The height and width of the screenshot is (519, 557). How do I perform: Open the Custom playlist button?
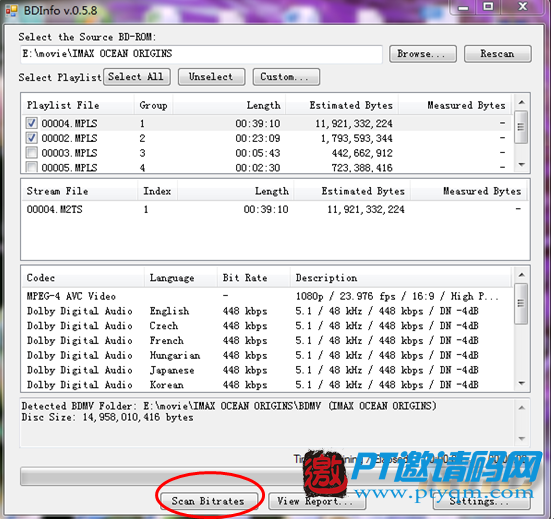tap(286, 77)
